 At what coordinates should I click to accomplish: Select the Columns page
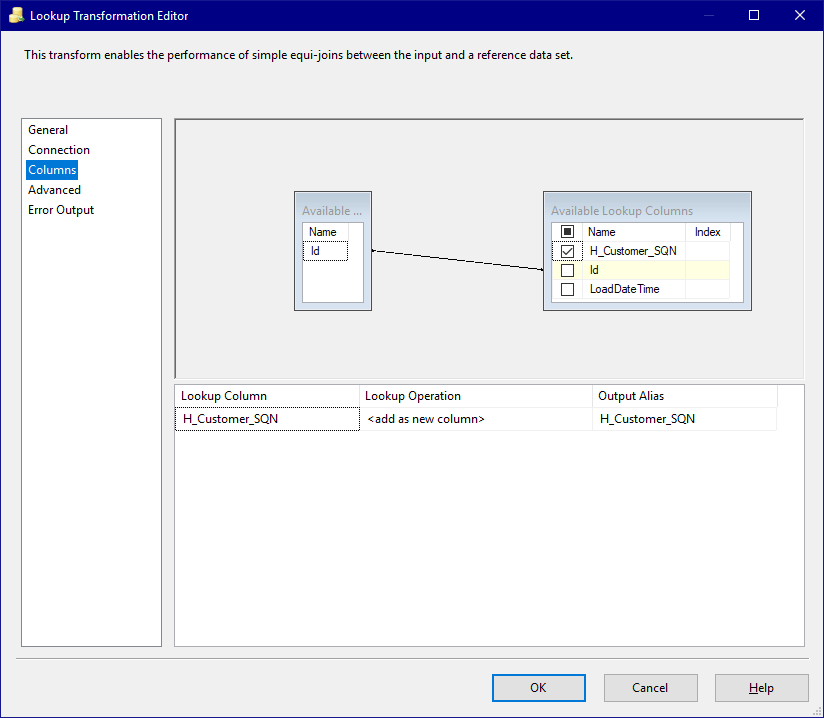52,170
